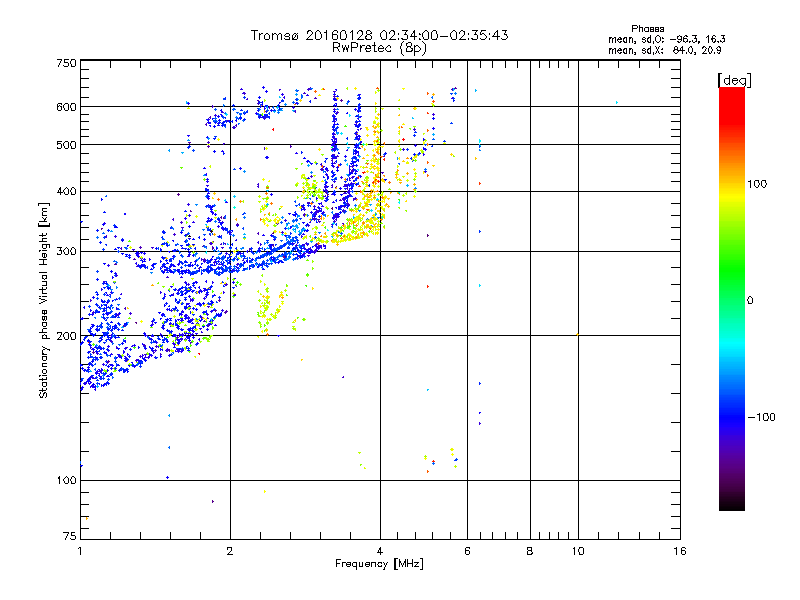Click the 'Stationary phase Virtual Height [km]' axis label
The width and height of the screenshot is (800, 600).
[44, 300]
